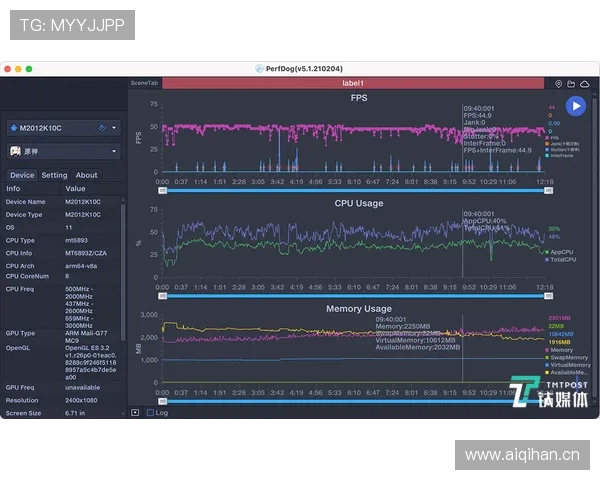
Task: Switch to the Setting tab
Action: pyautogui.click(x=54, y=175)
